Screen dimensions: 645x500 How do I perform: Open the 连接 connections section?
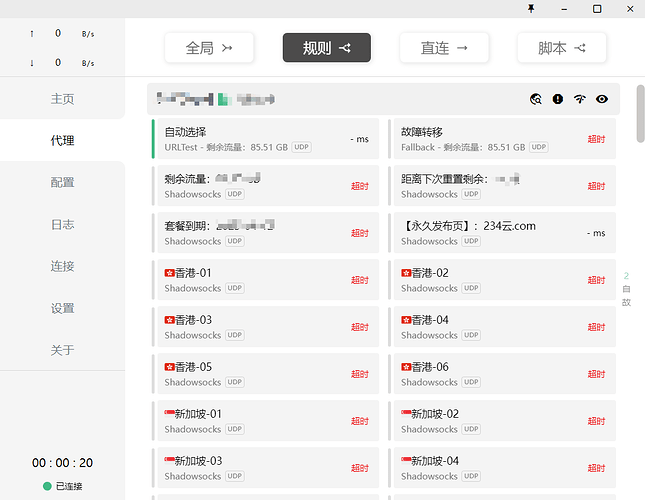click(63, 266)
